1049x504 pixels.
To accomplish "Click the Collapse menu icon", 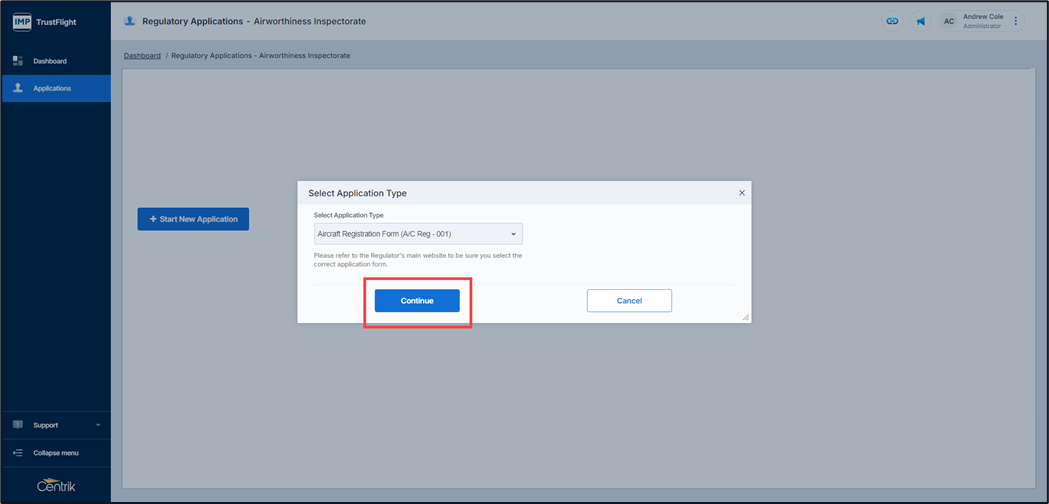I will tap(17, 453).
